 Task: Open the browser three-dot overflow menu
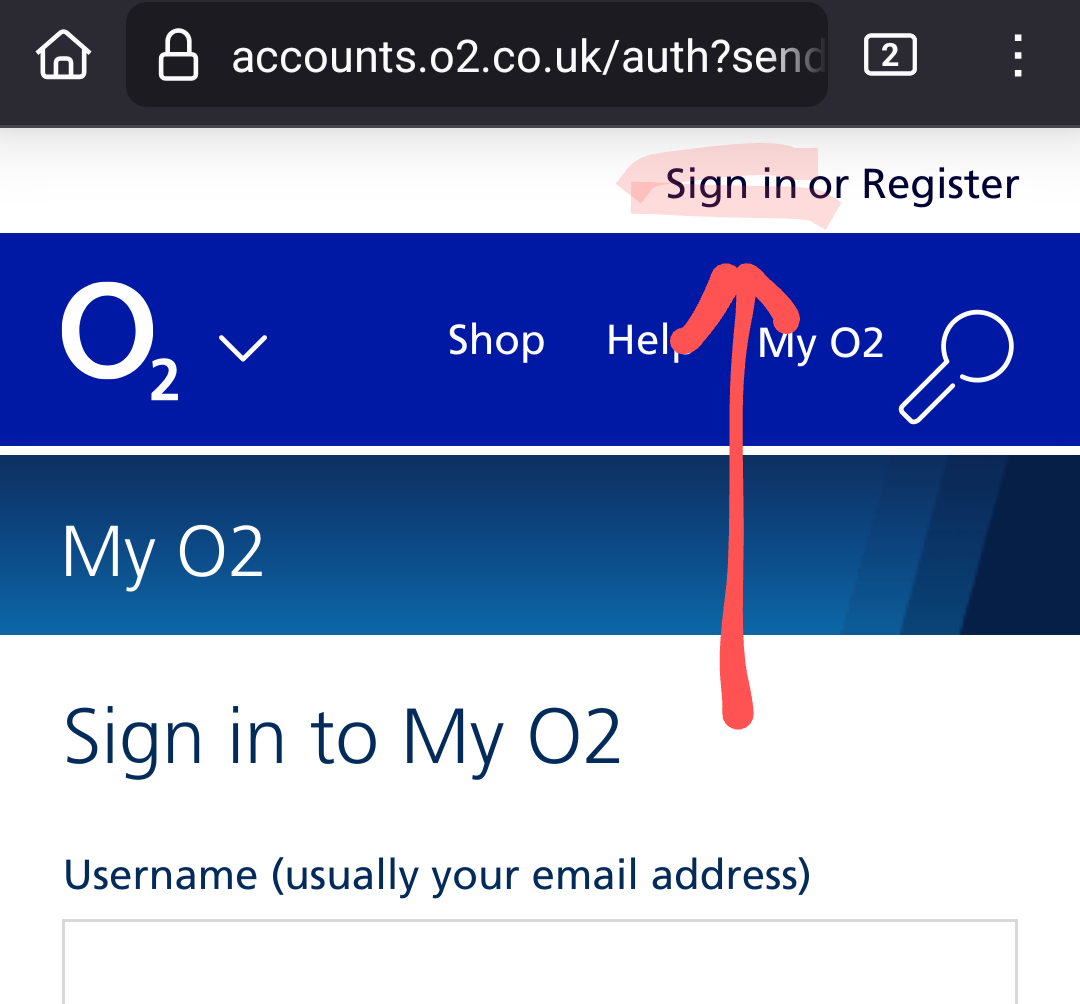tap(1017, 57)
